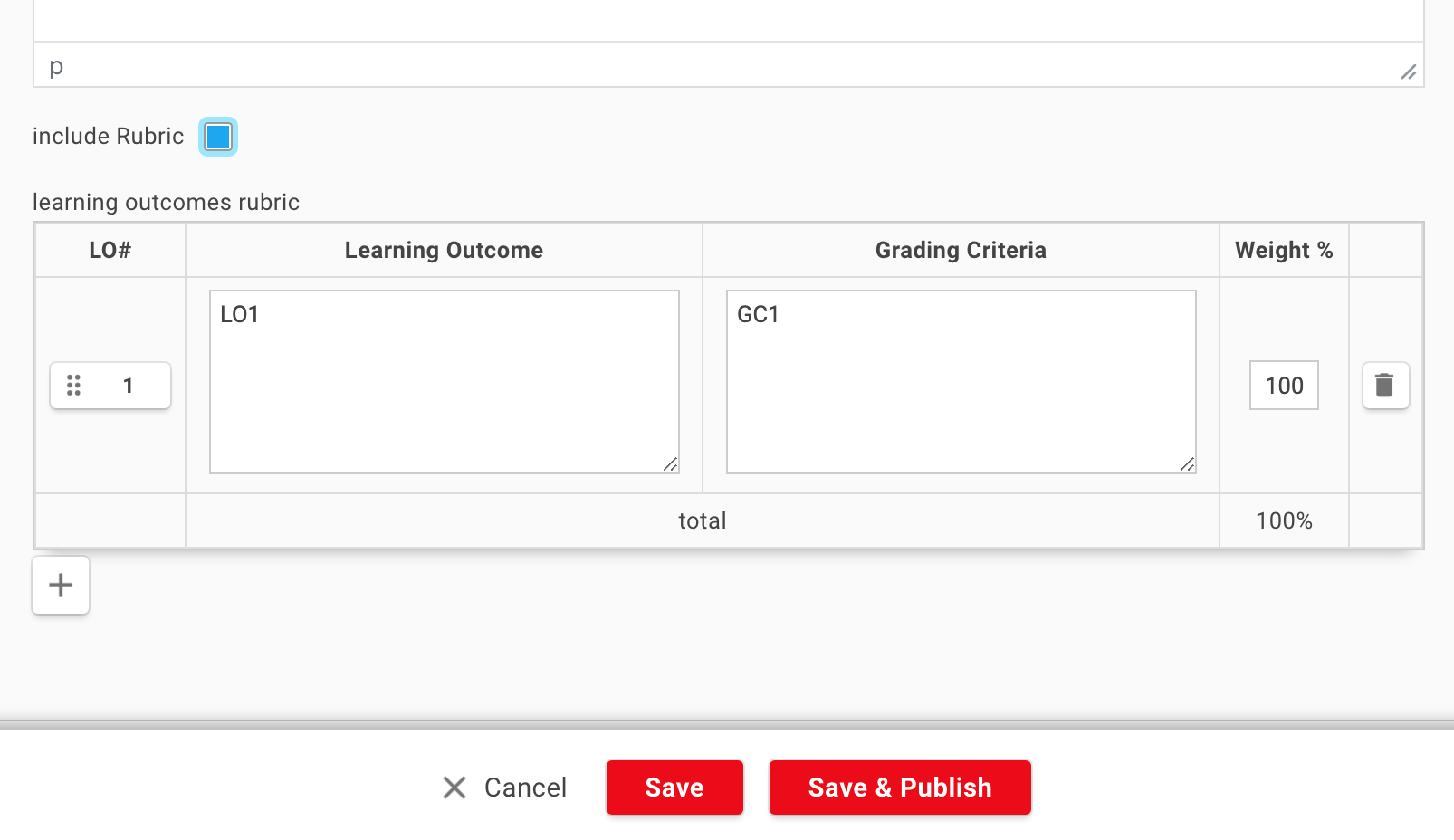Click the include Rubric label text

click(109, 137)
